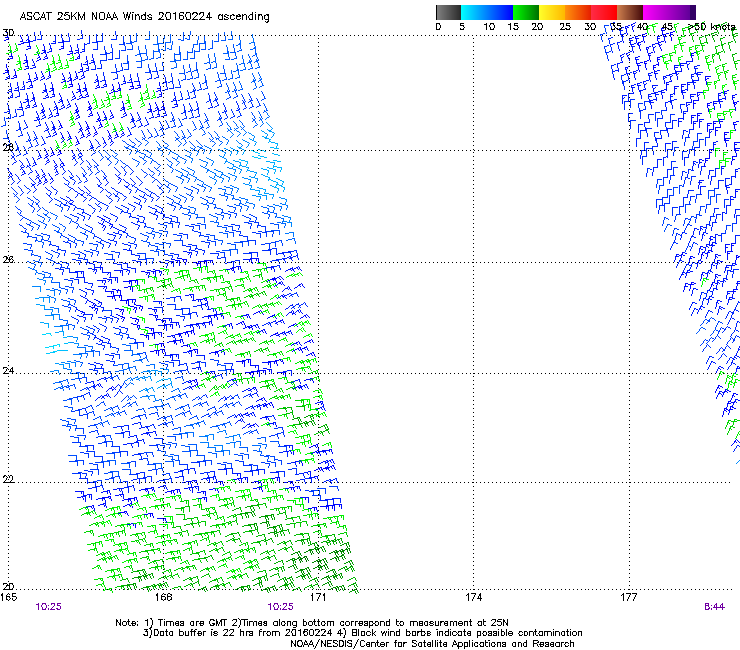The image size is (740, 650).
Task: Click the dark purple 45-50 legend segment
Action: click(682, 12)
